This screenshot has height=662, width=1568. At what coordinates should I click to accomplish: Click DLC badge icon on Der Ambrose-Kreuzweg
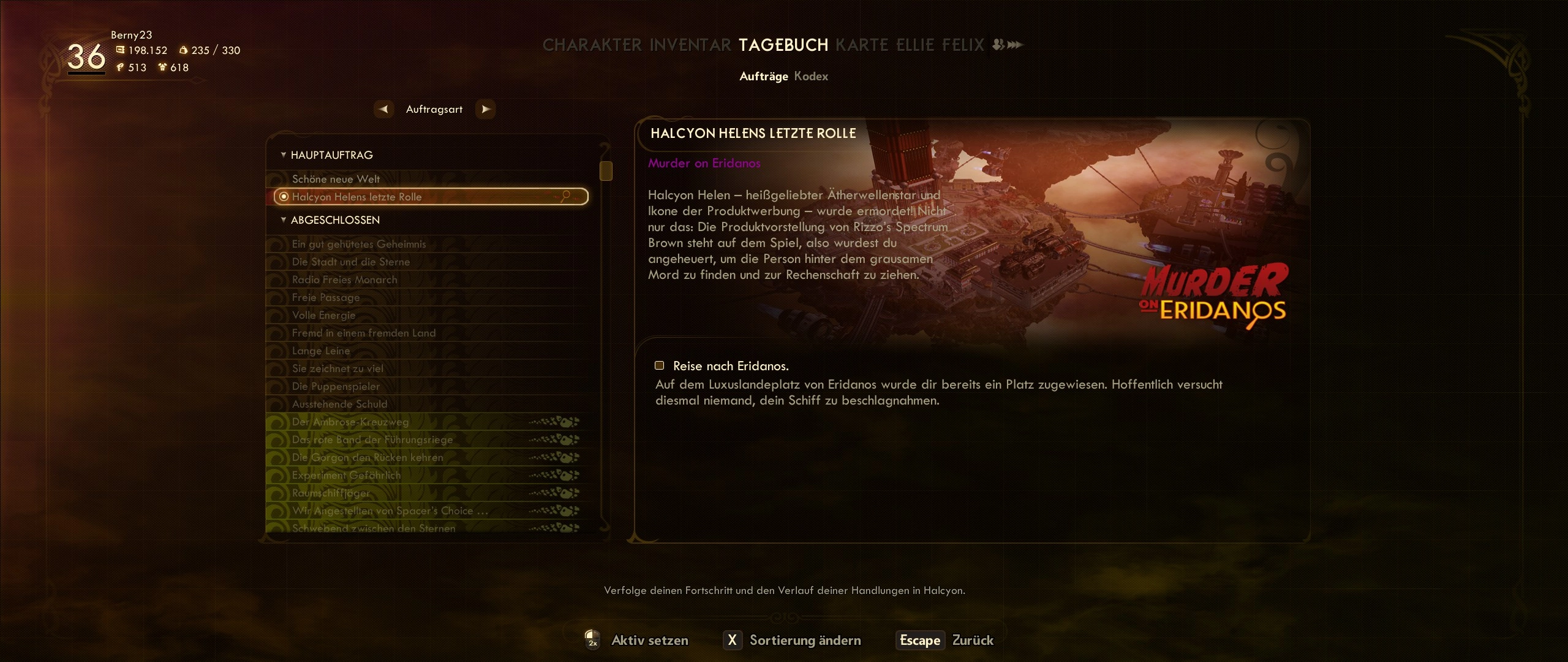click(554, 422)
